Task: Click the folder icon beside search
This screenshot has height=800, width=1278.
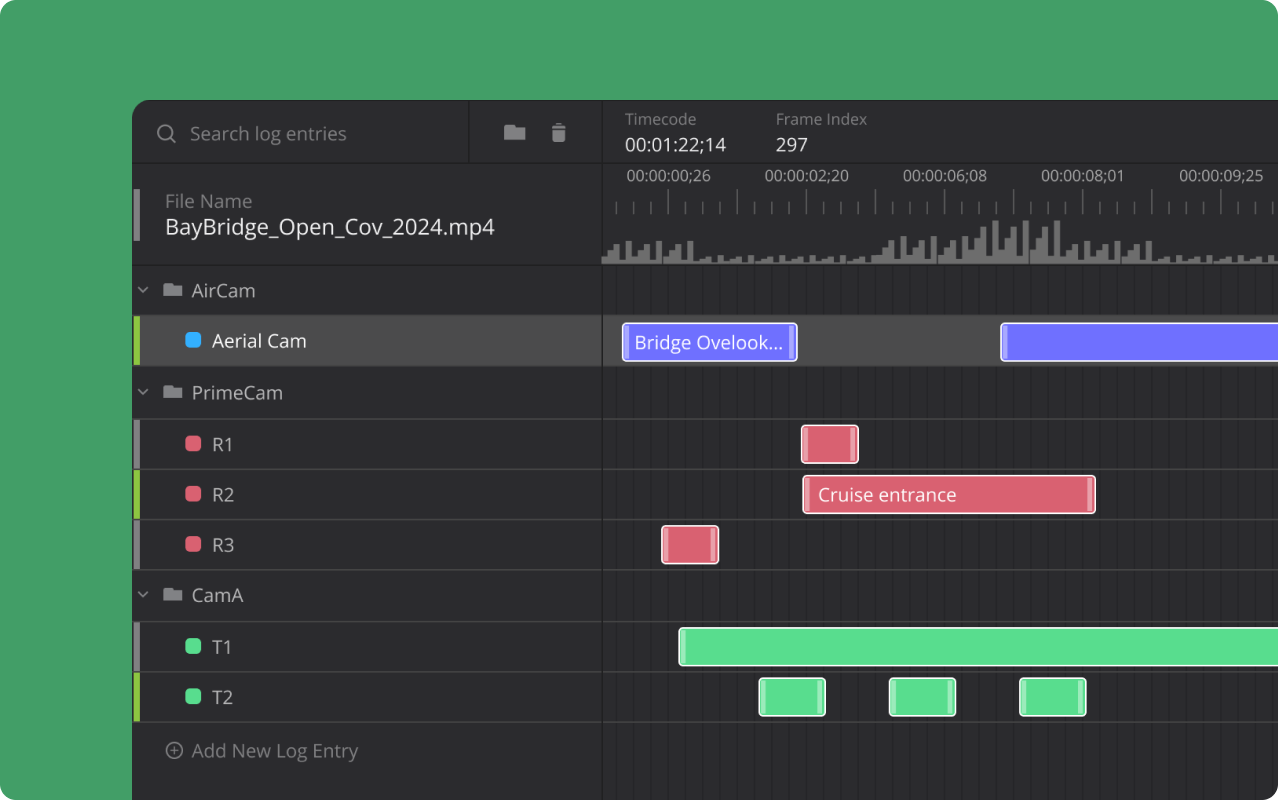Action: pyautogui.click(x=514, y=133)
